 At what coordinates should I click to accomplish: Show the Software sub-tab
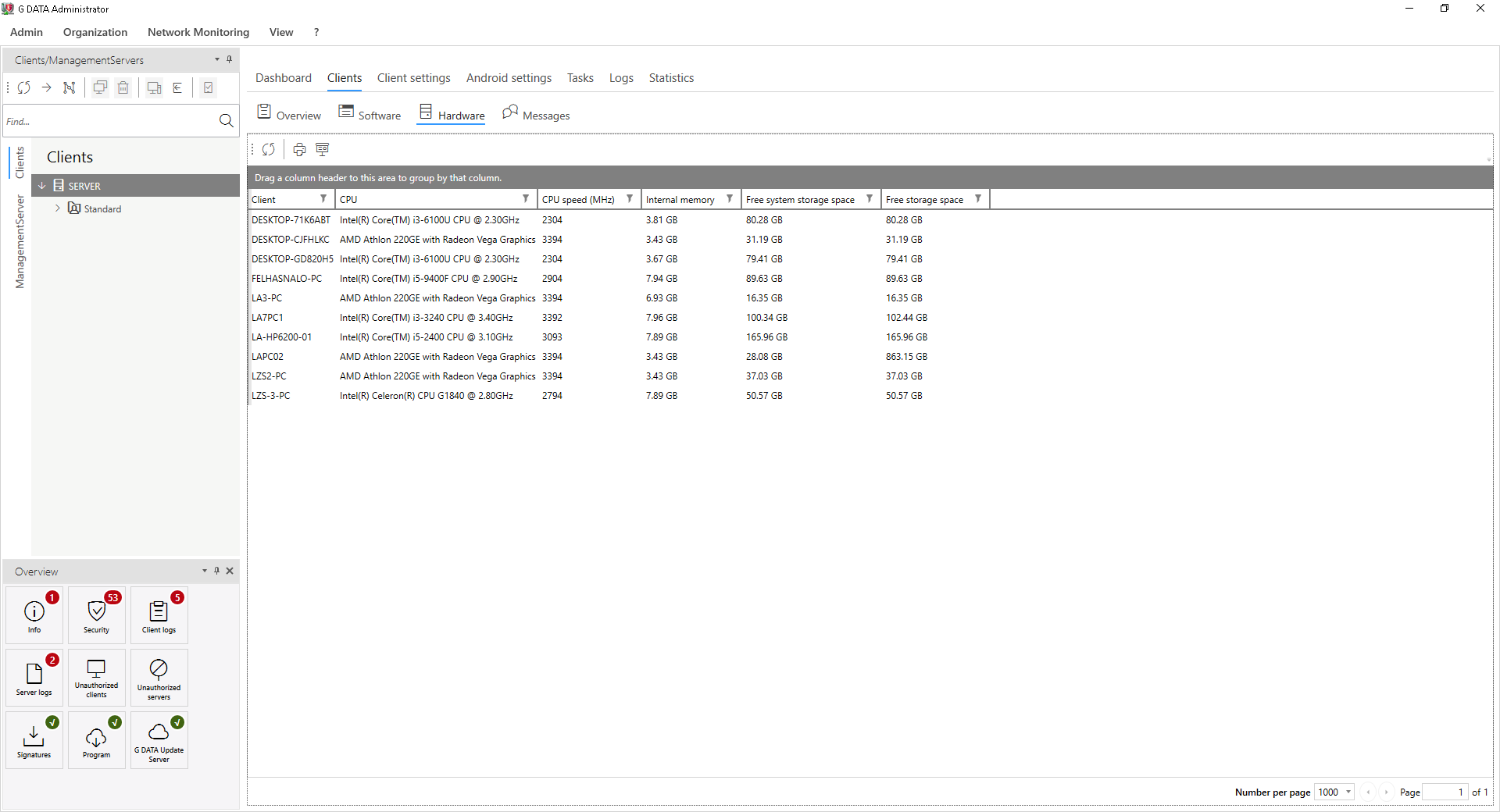coord(370,114)
